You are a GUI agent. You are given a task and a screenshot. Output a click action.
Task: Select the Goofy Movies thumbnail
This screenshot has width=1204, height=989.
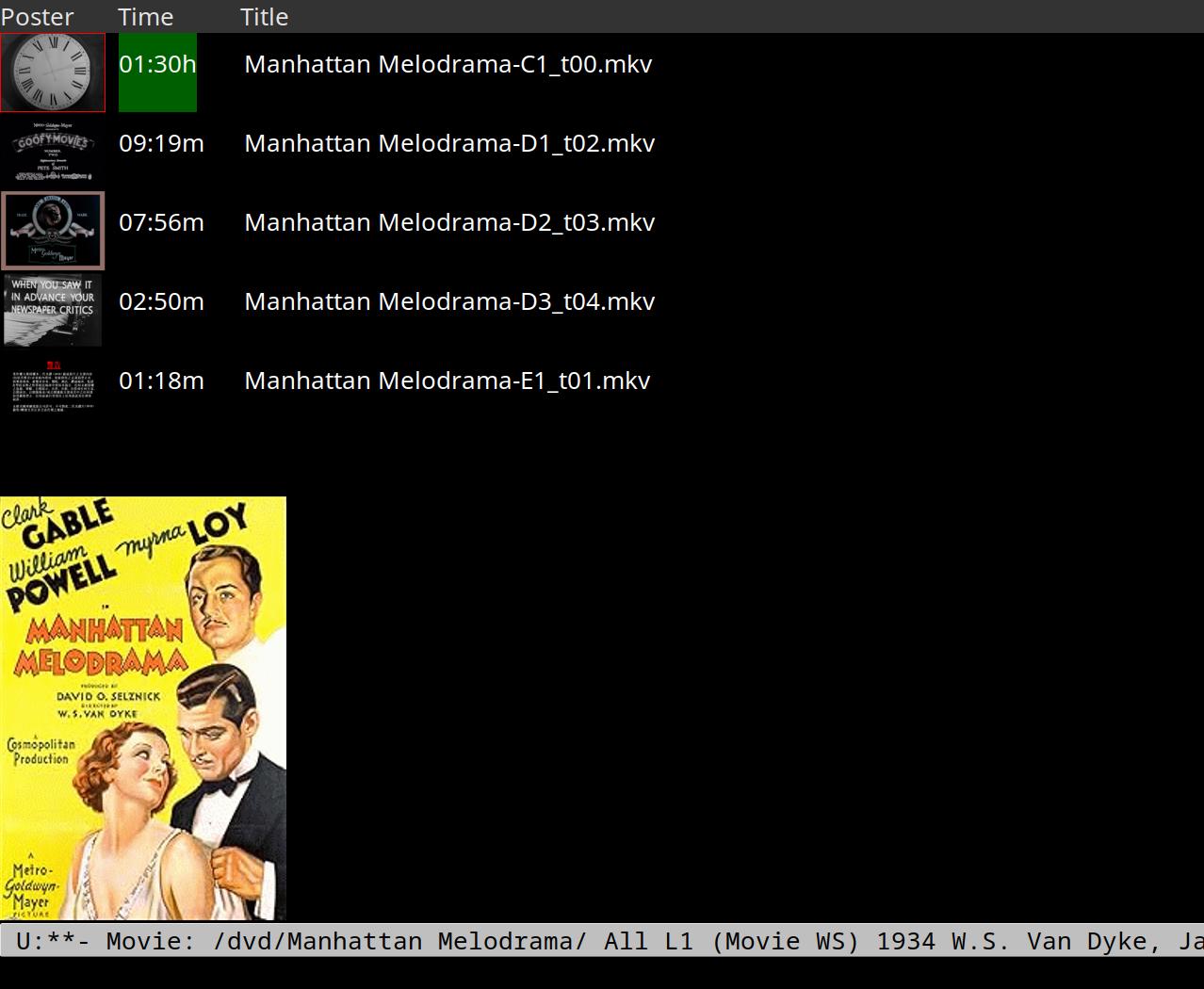tap(53, 152)
